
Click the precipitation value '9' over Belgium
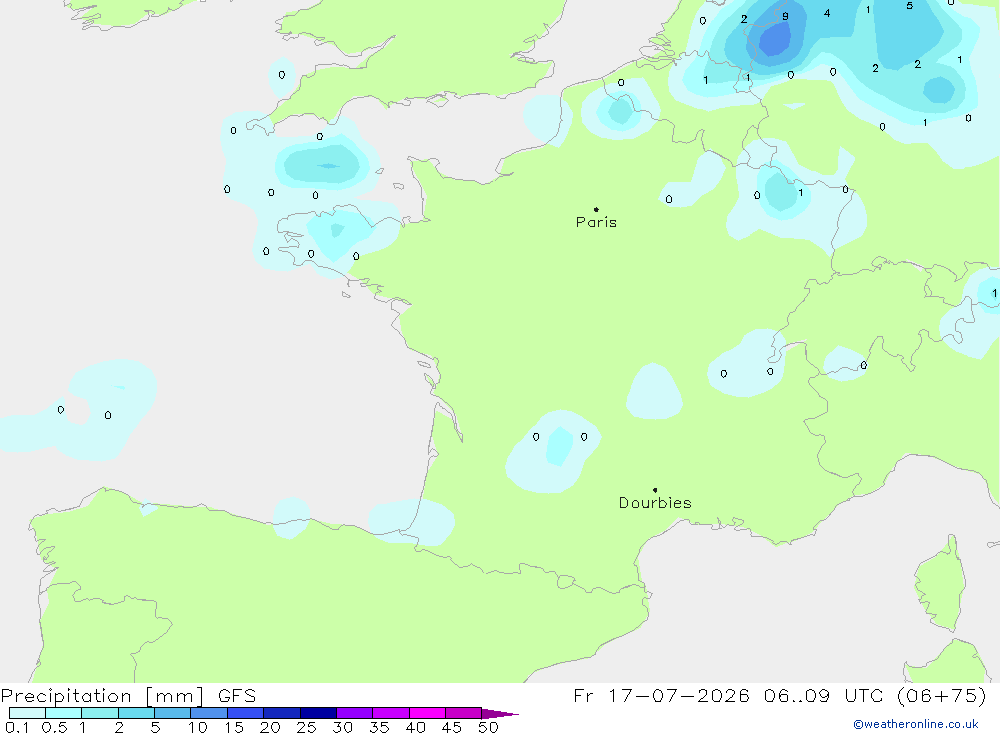point(785,17)
